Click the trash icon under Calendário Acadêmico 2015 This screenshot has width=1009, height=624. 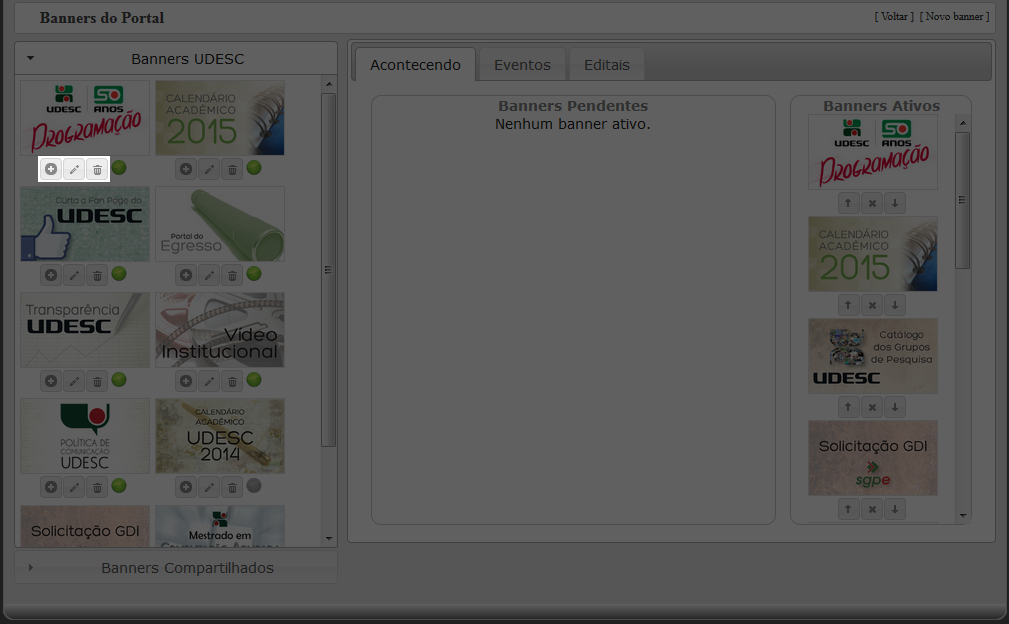click(x=232, y=169)
